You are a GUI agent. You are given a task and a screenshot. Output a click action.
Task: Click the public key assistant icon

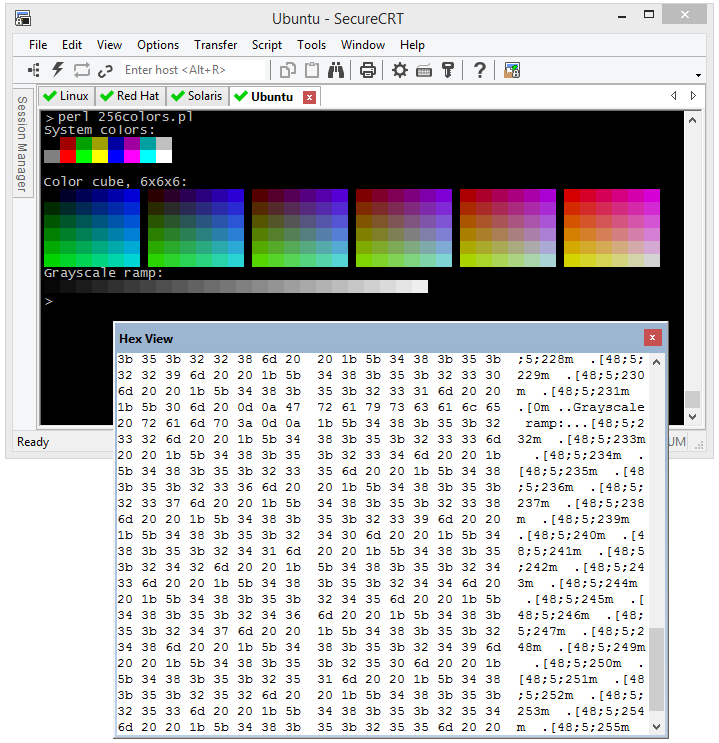coord(448,70)
